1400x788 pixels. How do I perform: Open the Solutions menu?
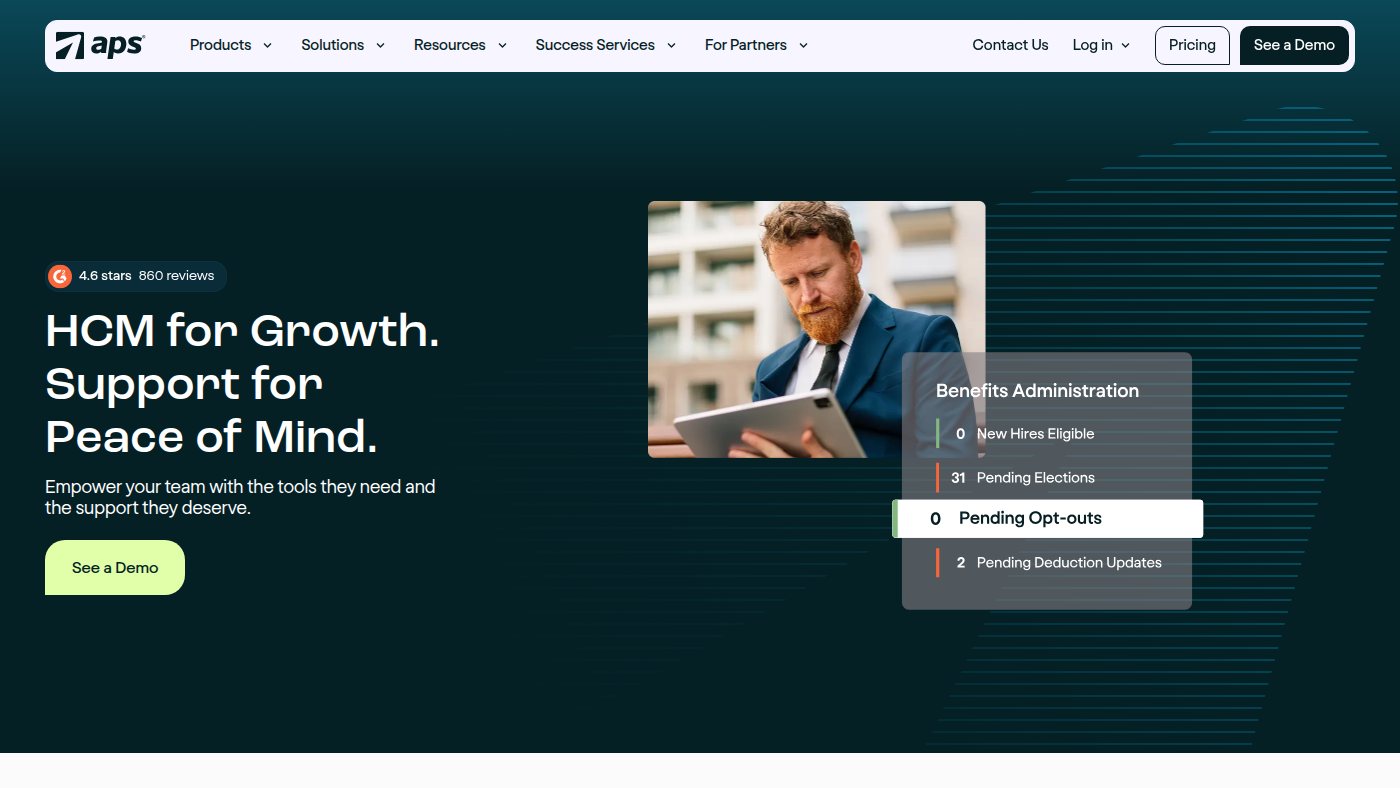coord(333,45)
